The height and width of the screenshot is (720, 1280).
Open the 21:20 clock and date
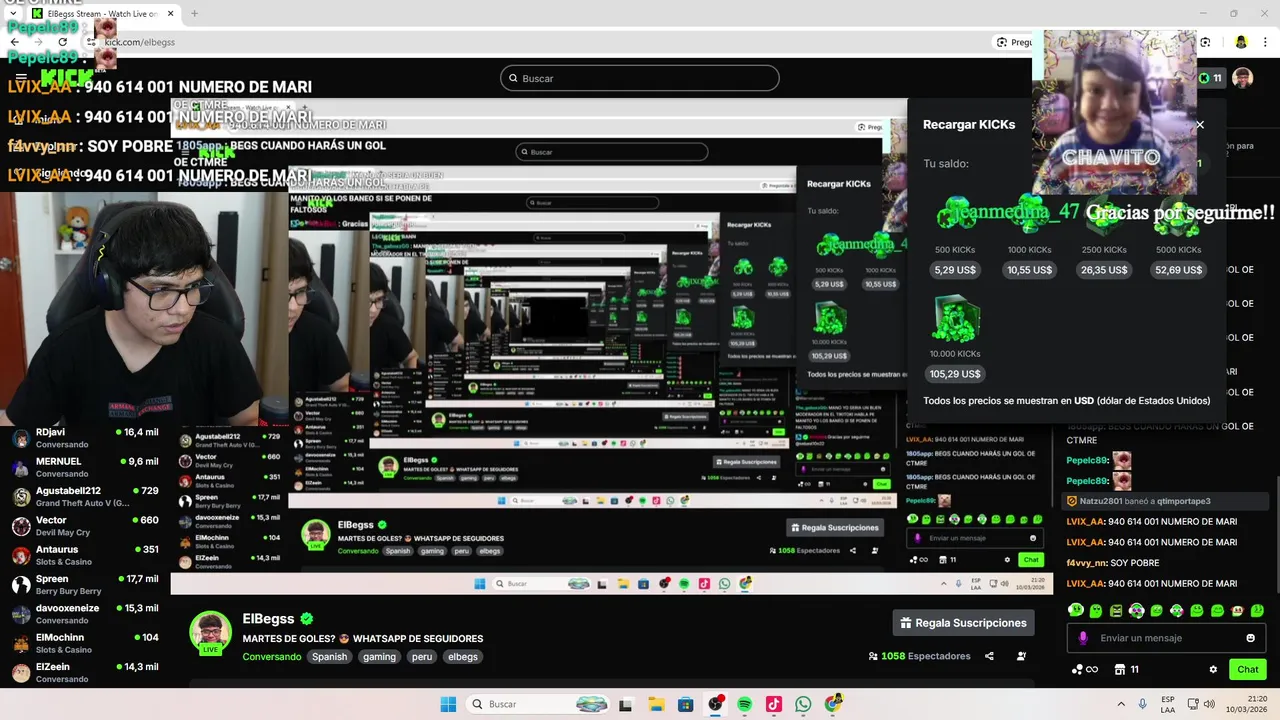1249,704
